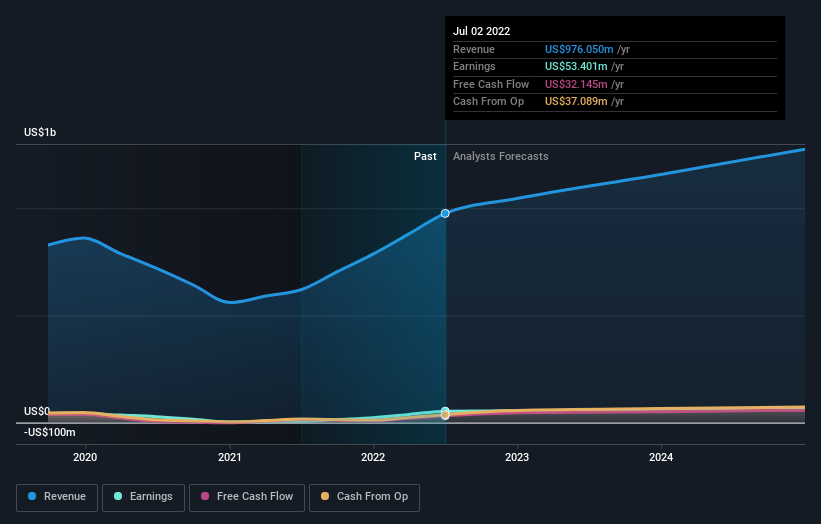The height and width of the screenshot is (524, 821).
Task: Select the revenue data point on Jul 2022
Action: [445, 214]
